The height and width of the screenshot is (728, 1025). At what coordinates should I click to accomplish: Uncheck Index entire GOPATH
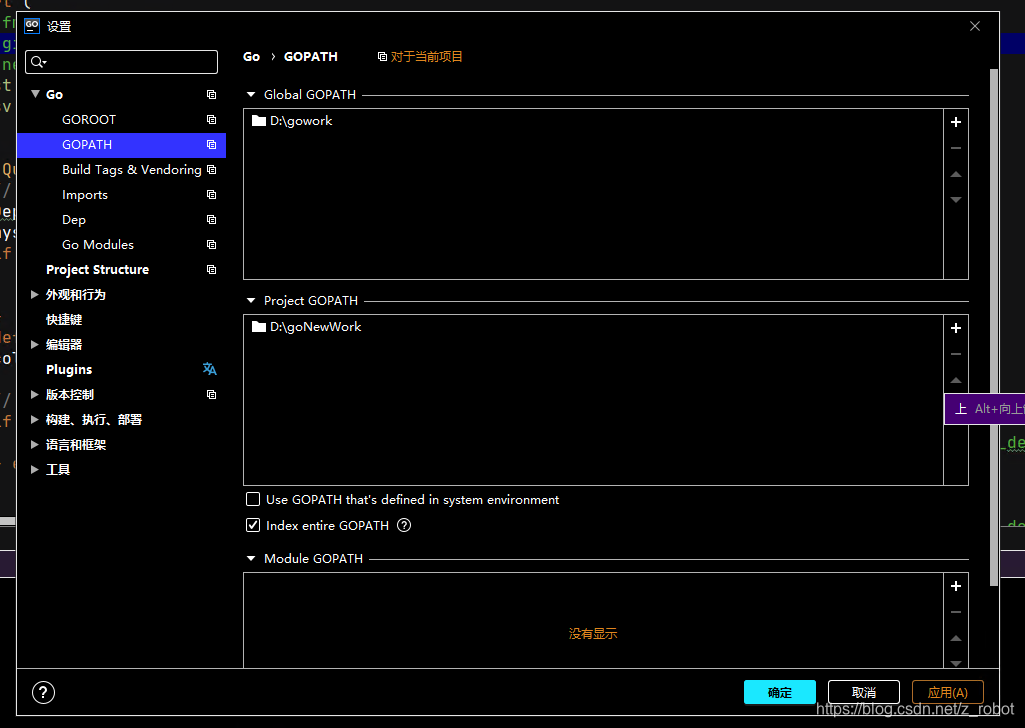253,525
